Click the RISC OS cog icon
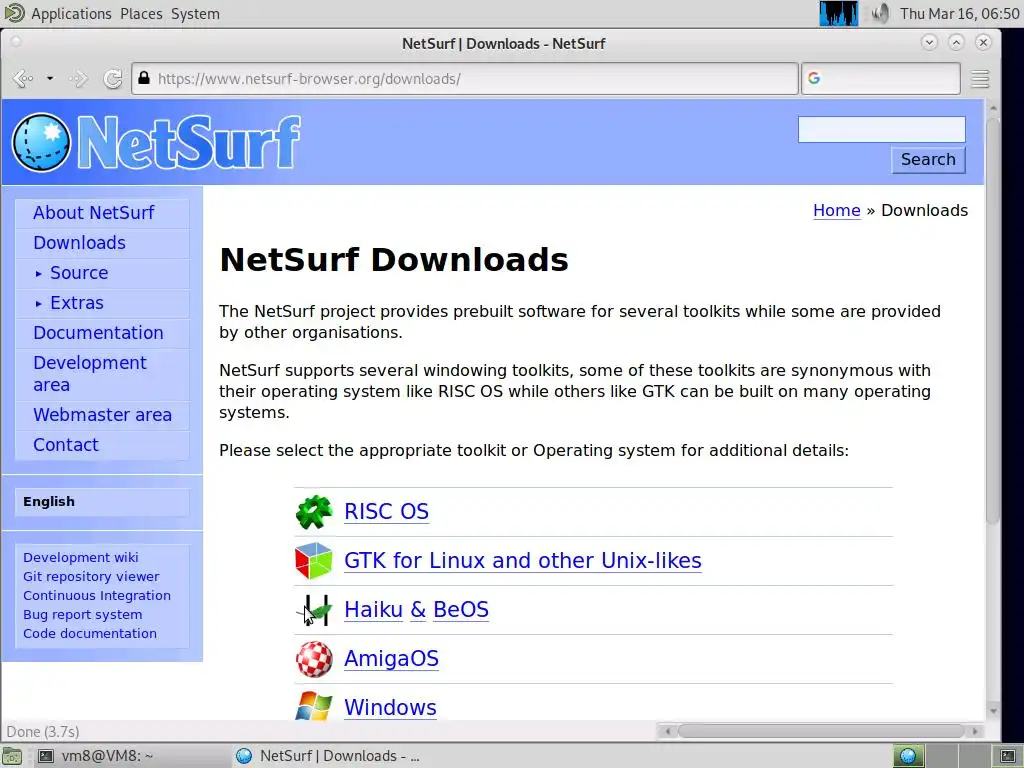This screenshot has width=1024, height=768. point(314,512)
